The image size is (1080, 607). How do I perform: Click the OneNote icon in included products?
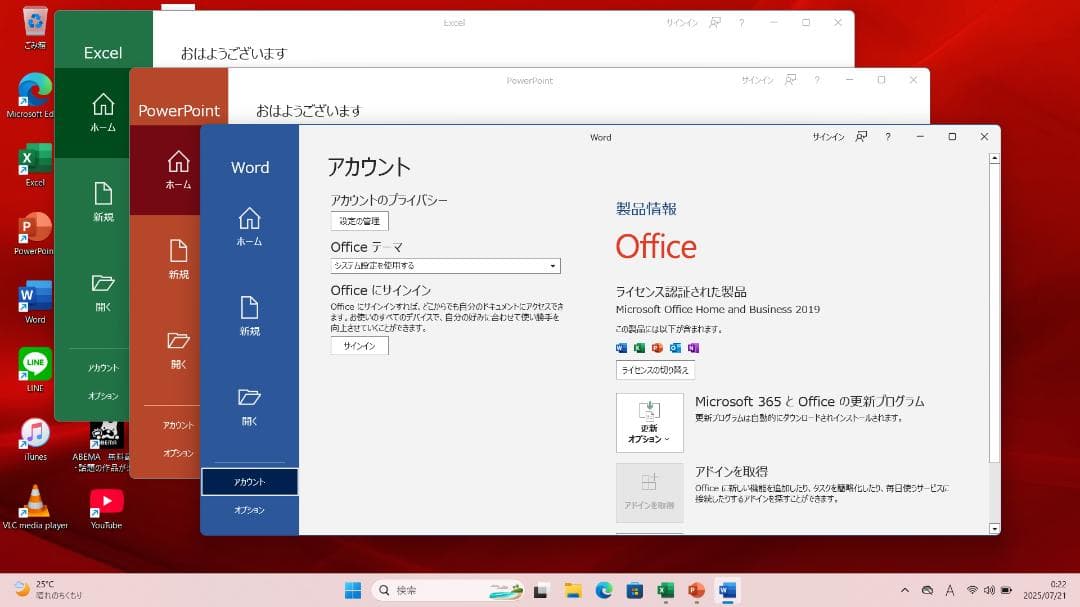[x=693, y=347]
